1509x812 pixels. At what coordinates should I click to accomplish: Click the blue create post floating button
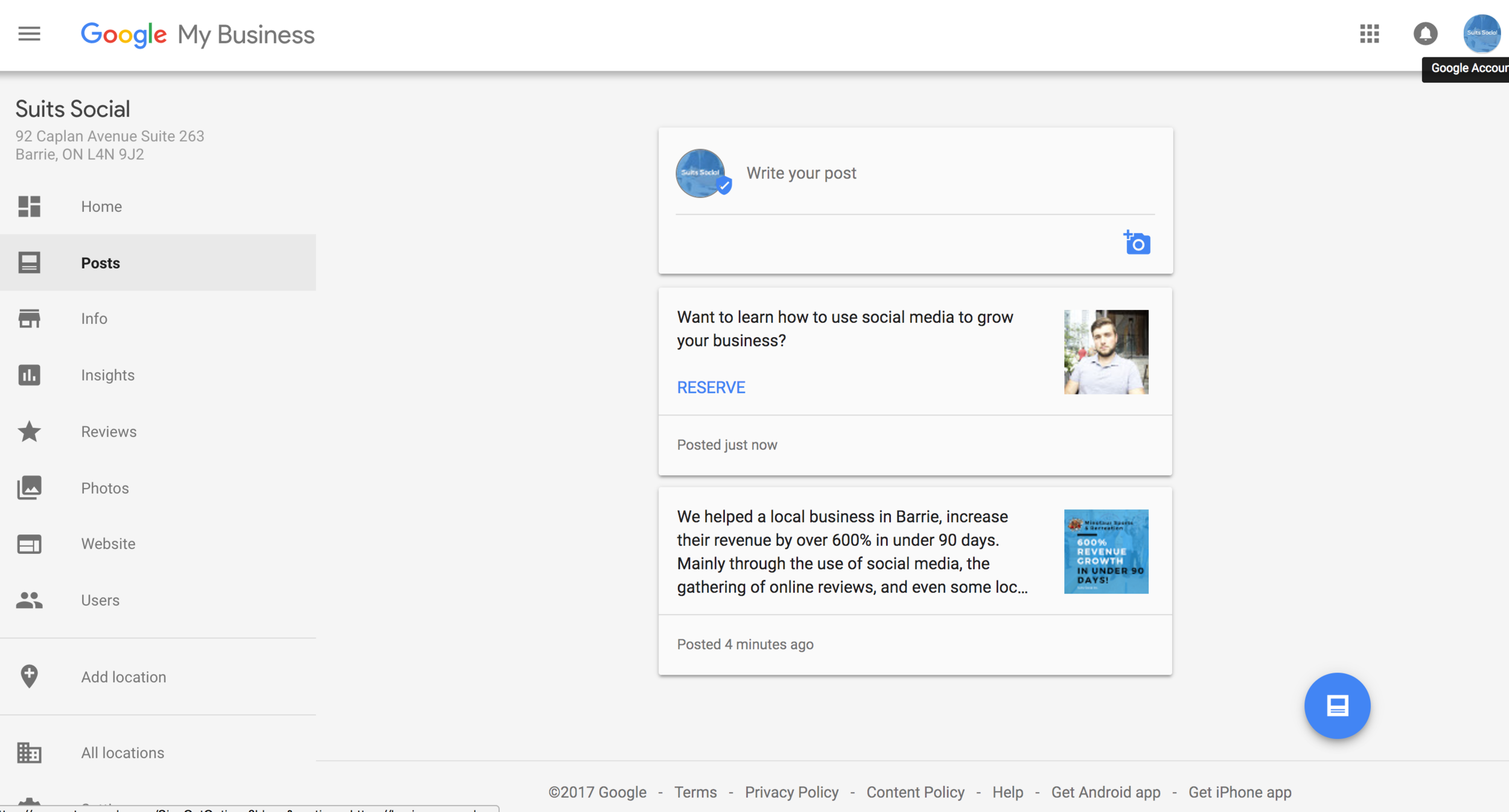(1337, 705)
